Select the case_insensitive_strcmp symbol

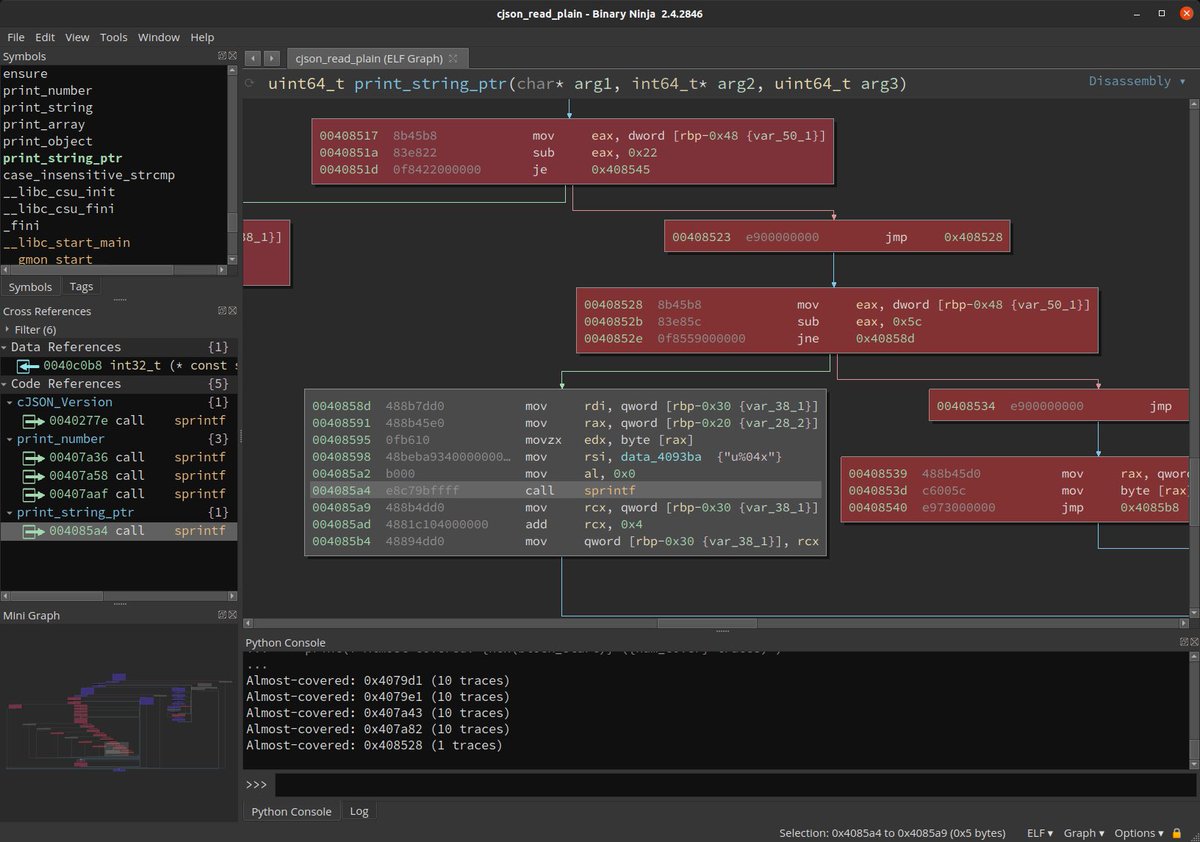[89, 175]
